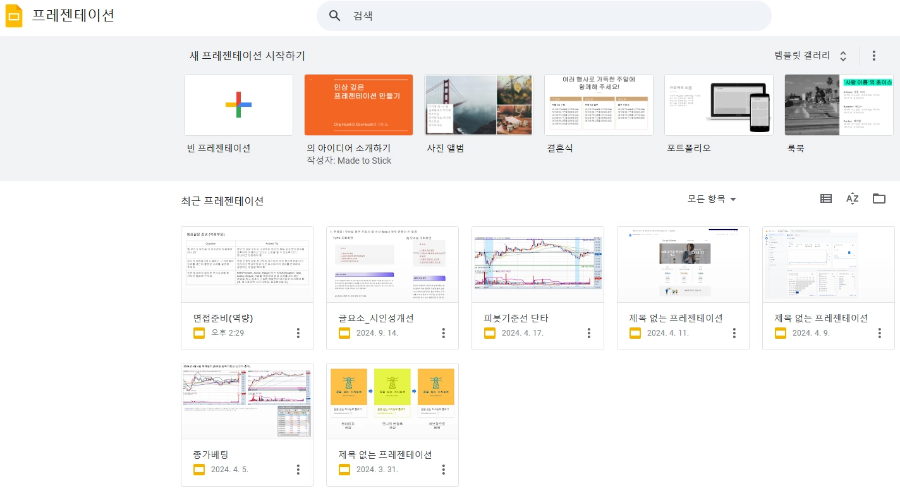Click the 의 아이디어 소개하기 template label
This screenshot has width=900, height=501.
coord(348,148)
